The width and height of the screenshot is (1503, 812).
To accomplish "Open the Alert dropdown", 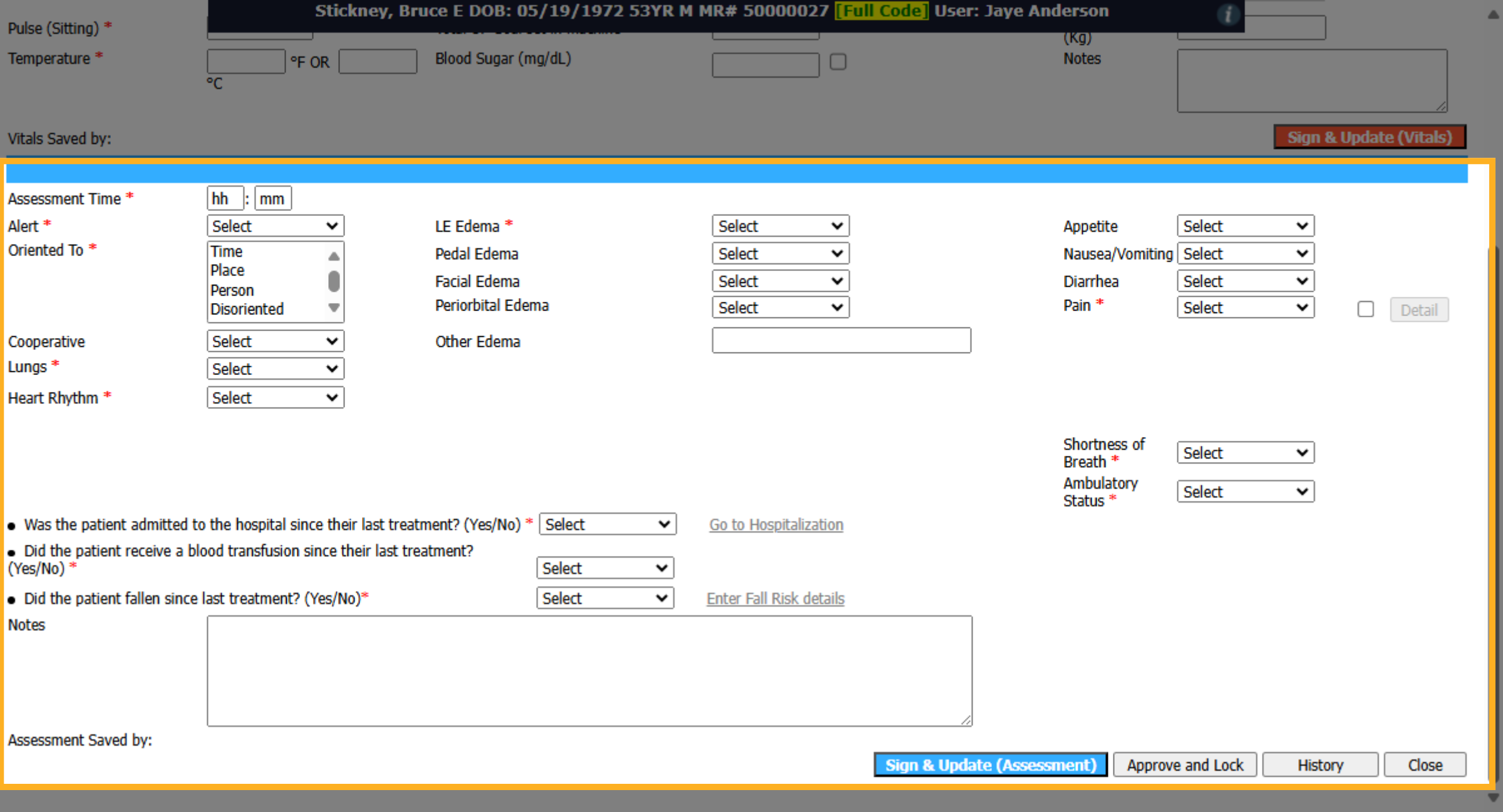I will (x=276, y=226).
